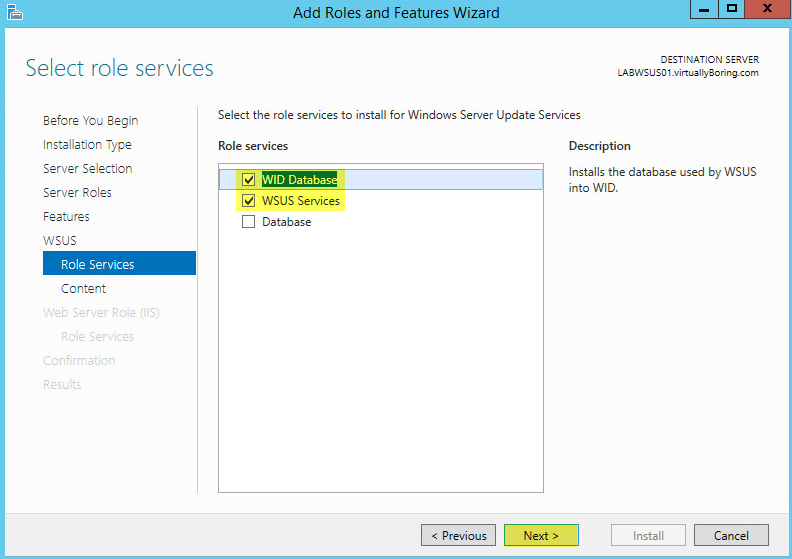Minimize the Add Roles wizard window
This screenshot has height=559, width=792.
[x=704, y=9]
